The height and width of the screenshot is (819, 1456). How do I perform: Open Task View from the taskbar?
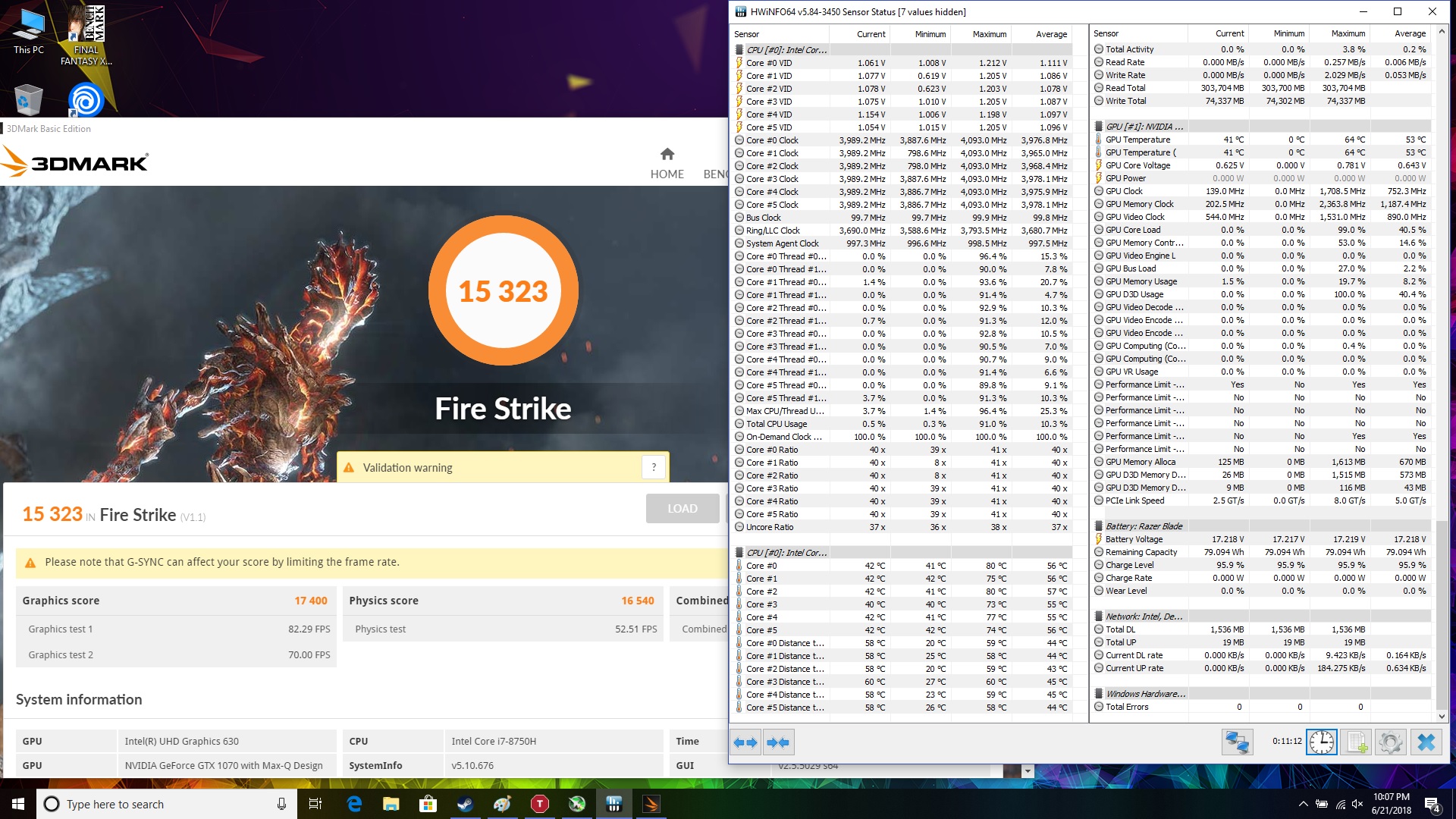pyautogui.click(x=315, y=804)
